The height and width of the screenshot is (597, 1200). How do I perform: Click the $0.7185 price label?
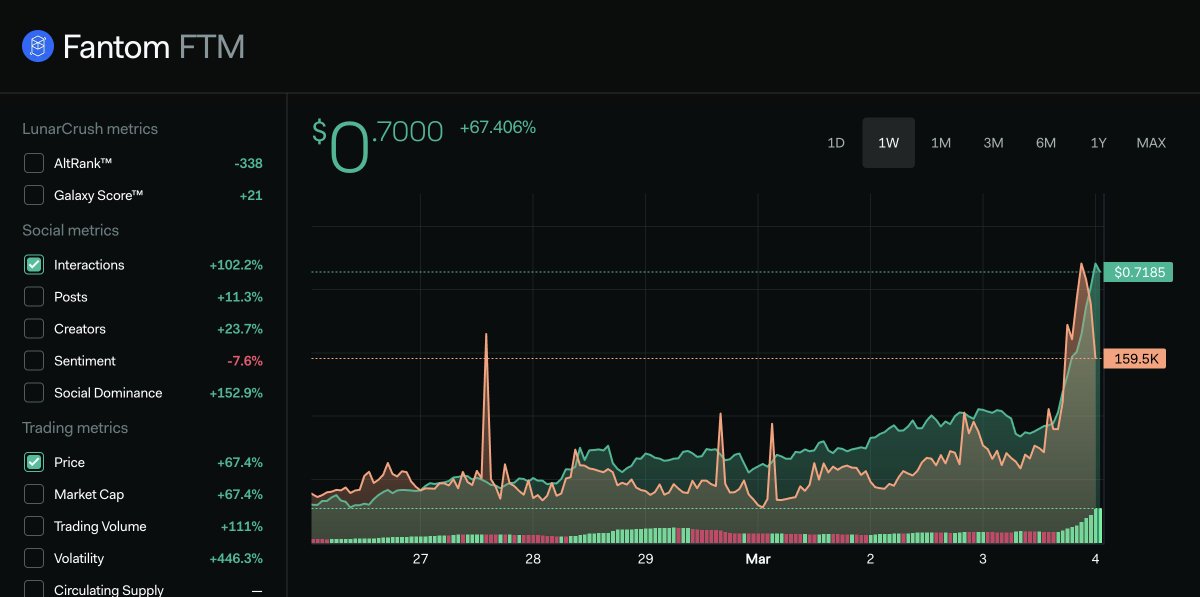1138,272
